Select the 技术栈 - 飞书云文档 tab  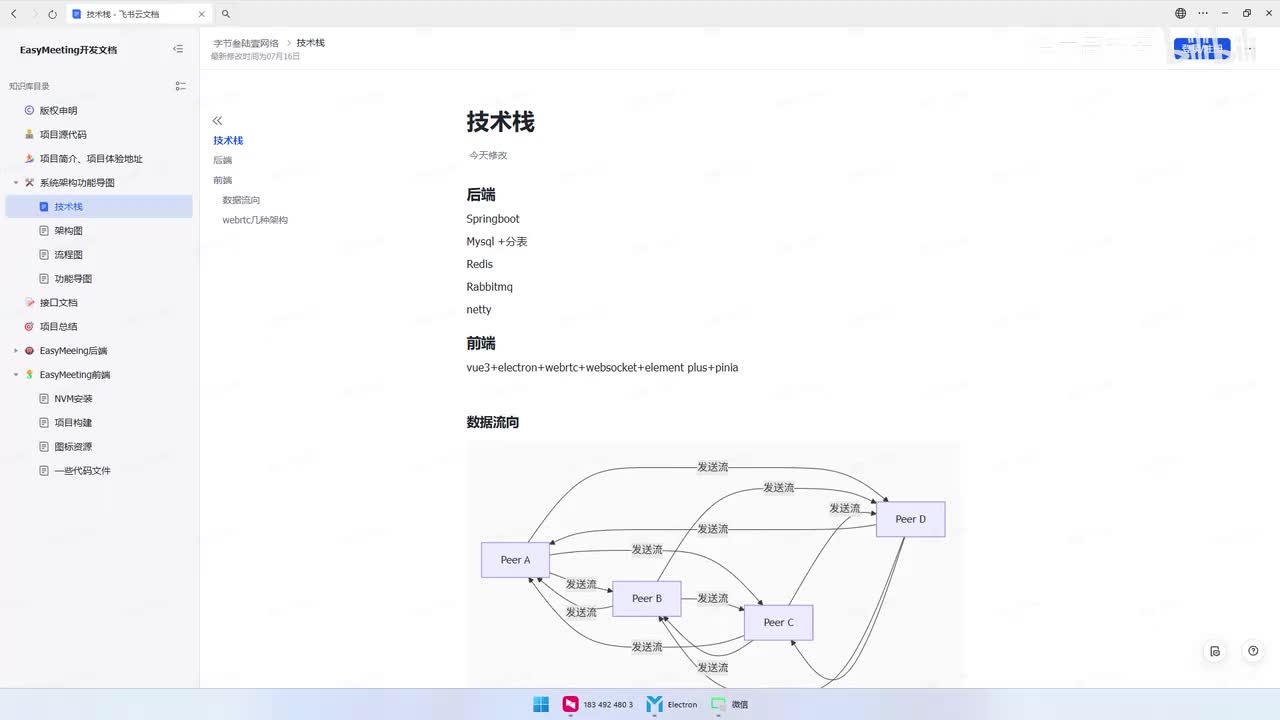click(140, 14)
